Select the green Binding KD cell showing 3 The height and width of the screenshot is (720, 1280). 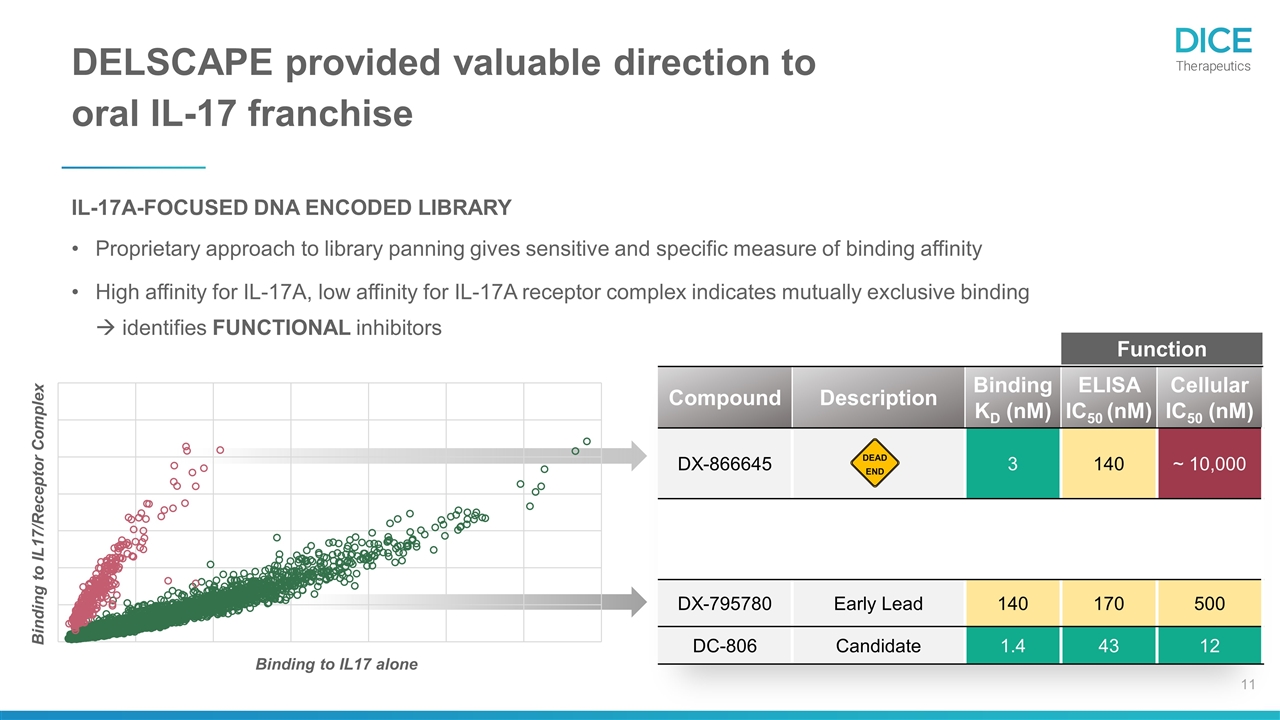pos(1012,464)
